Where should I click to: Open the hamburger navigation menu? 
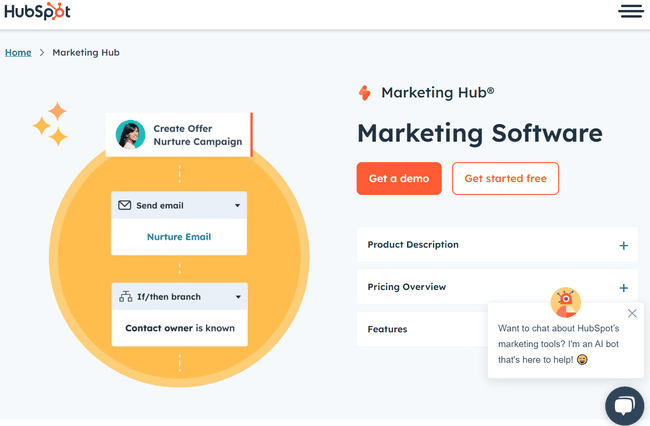(631, 11)
